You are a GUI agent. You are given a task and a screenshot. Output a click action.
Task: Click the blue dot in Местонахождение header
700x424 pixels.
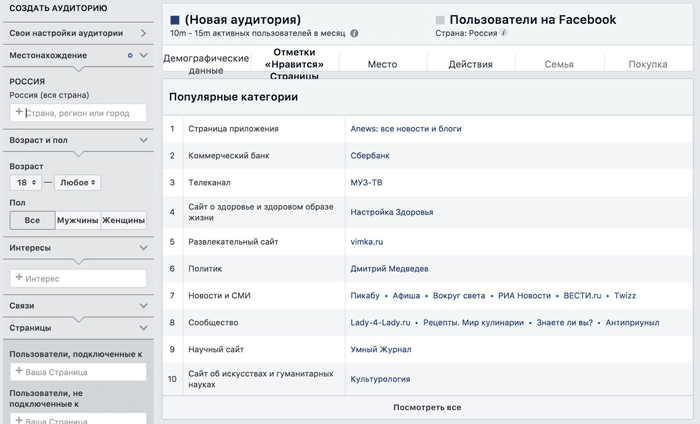[130, 55]
